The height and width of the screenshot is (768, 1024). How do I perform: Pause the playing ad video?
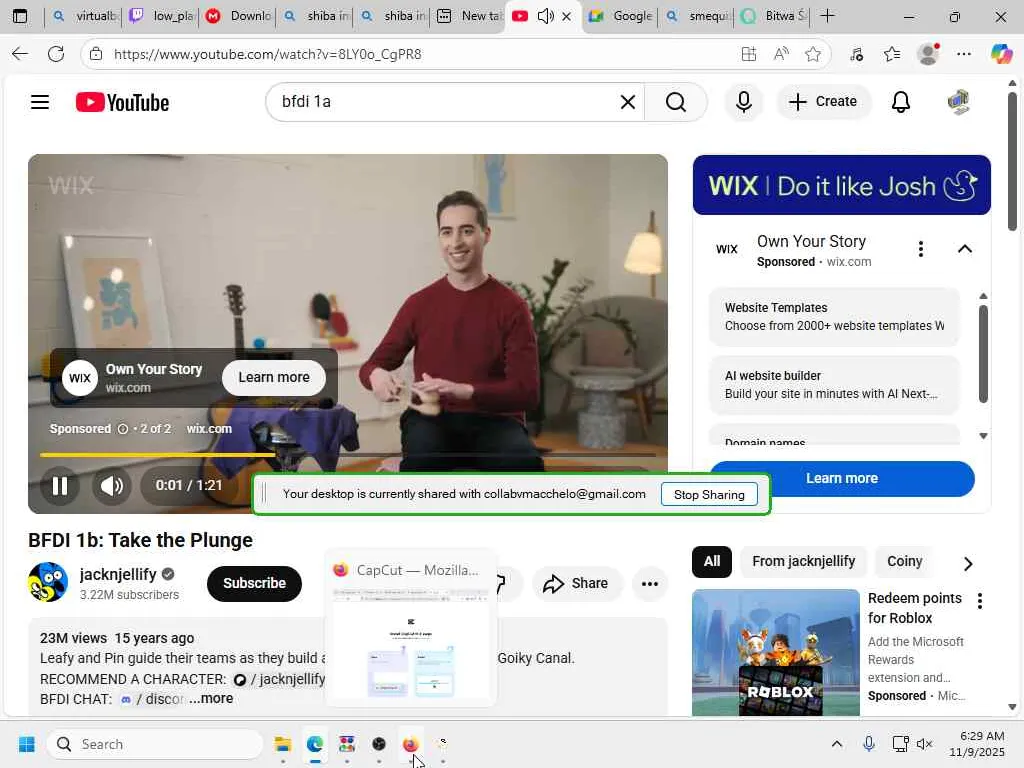60,485
